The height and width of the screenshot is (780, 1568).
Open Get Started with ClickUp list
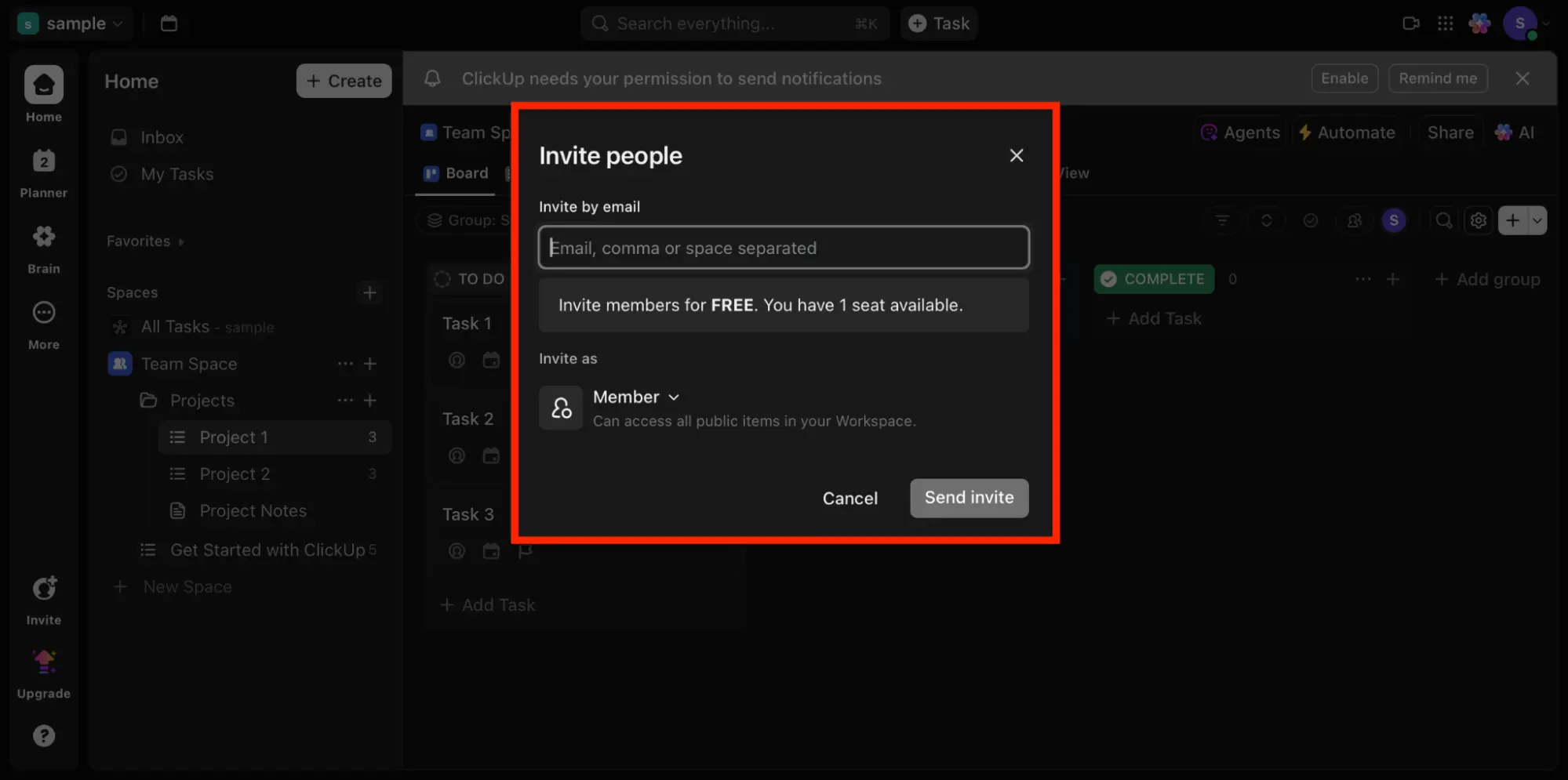[x=267, y=550]
